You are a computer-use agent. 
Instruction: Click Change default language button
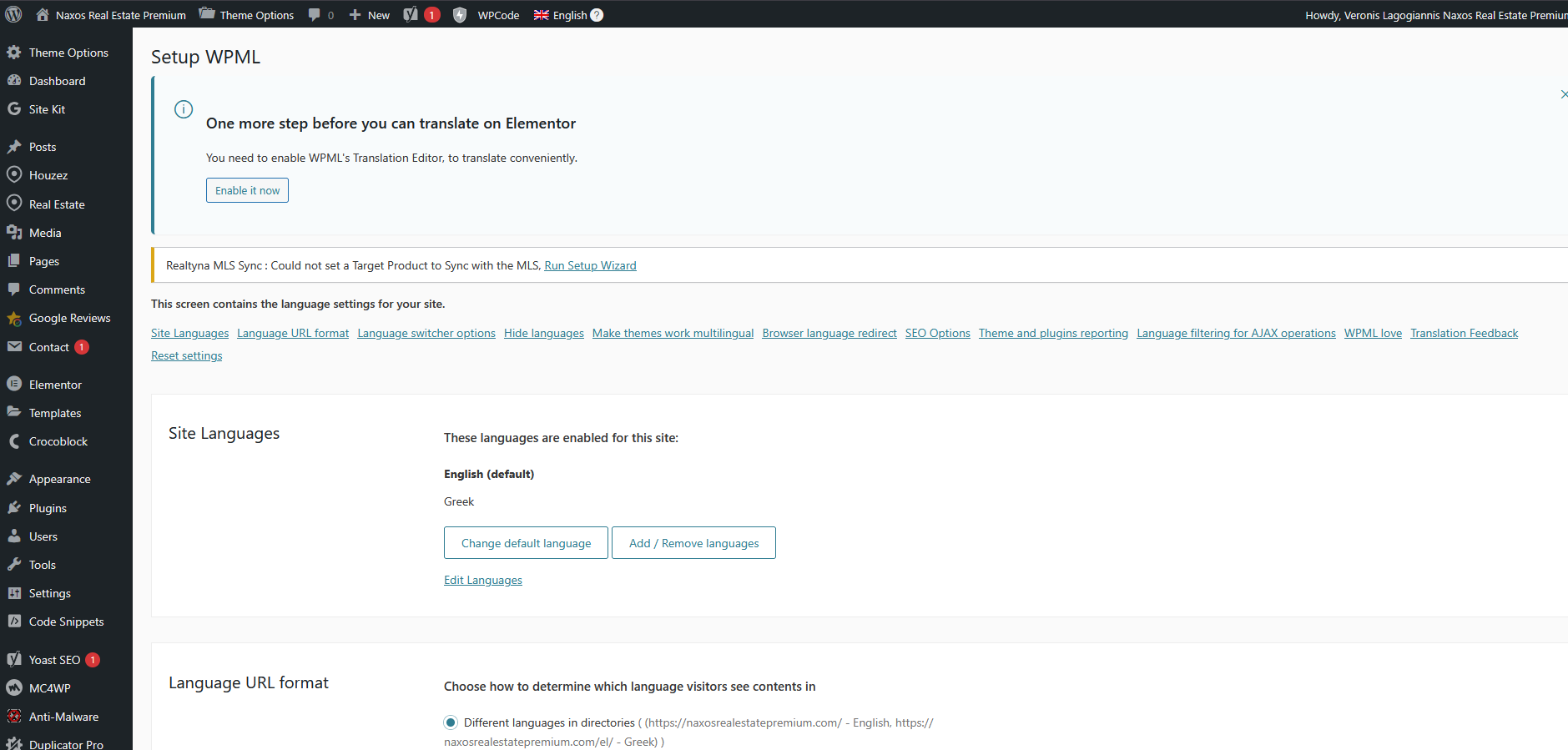coord(526,543)
